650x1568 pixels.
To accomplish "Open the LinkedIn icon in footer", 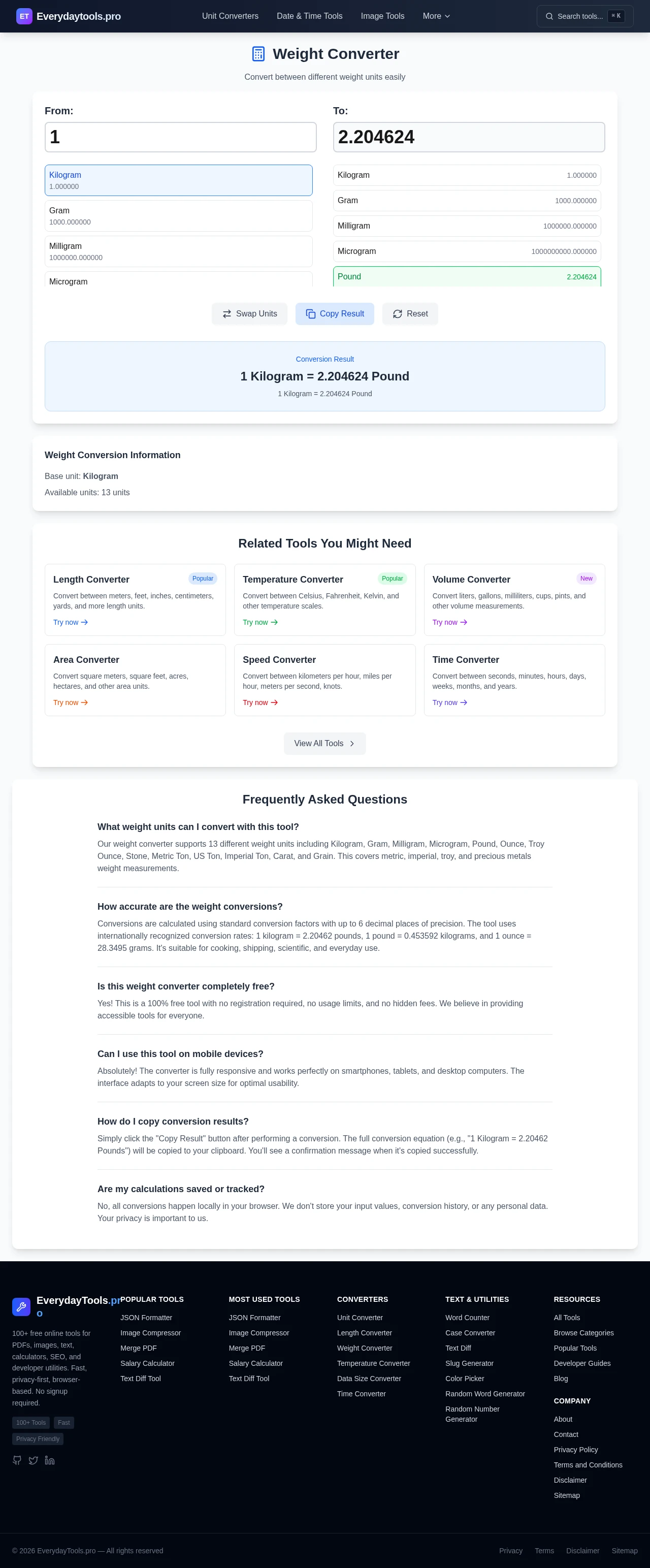I will point(50,1460).
